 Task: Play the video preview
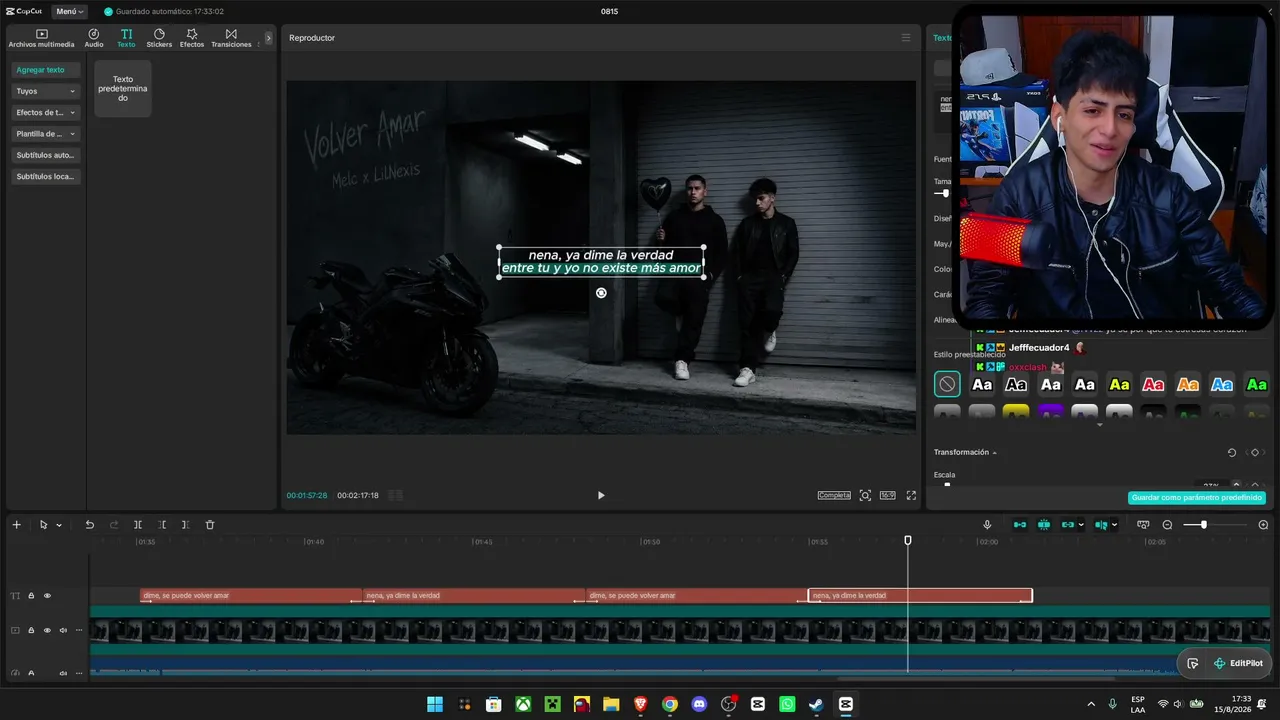click(601, 495)
